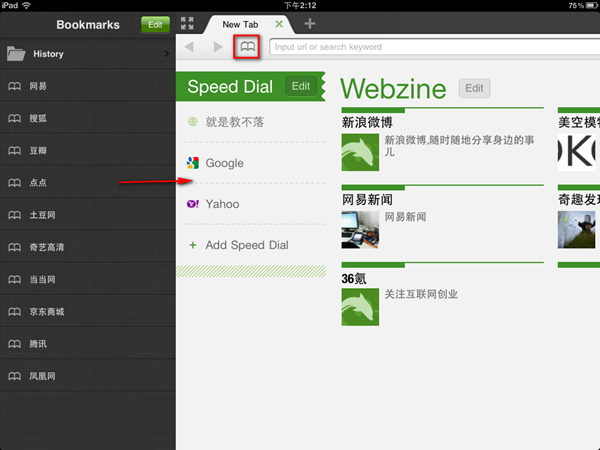The image size is (600, 450).
Task: Open the 奇趣 card's cowboy hat thumbnail
Action: [x=577, y=230]
